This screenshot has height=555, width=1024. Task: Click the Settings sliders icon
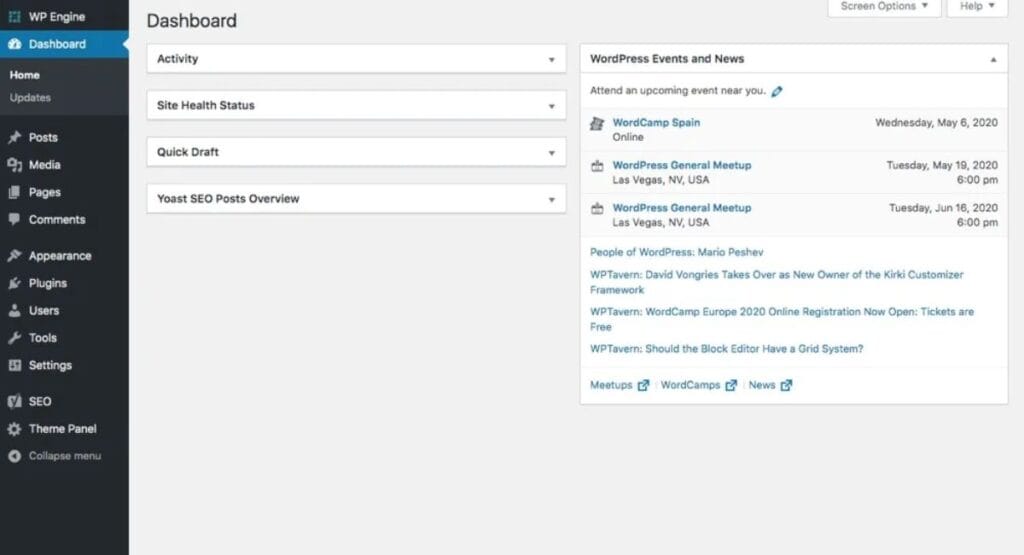tap(14, 365)
